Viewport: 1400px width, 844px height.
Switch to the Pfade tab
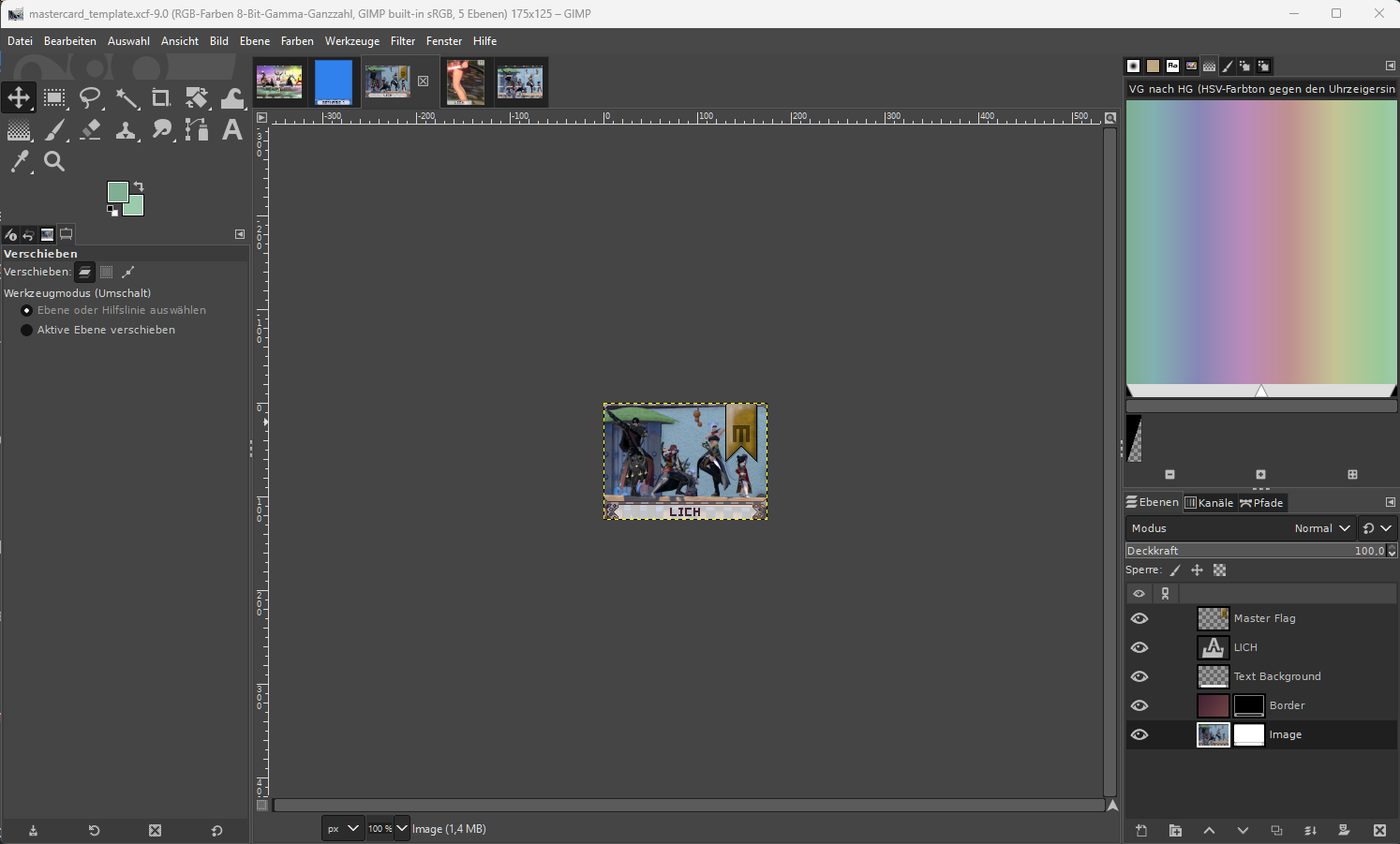pyautogui.click(x=1261, y=503)
